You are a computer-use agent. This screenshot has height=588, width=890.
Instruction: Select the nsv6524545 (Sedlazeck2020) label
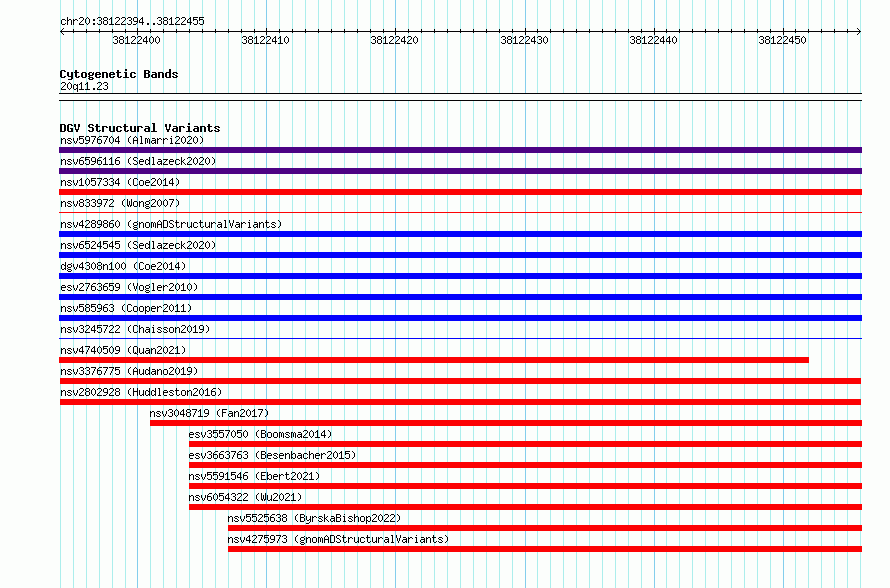pyautogui.click(x=138, y=245)
